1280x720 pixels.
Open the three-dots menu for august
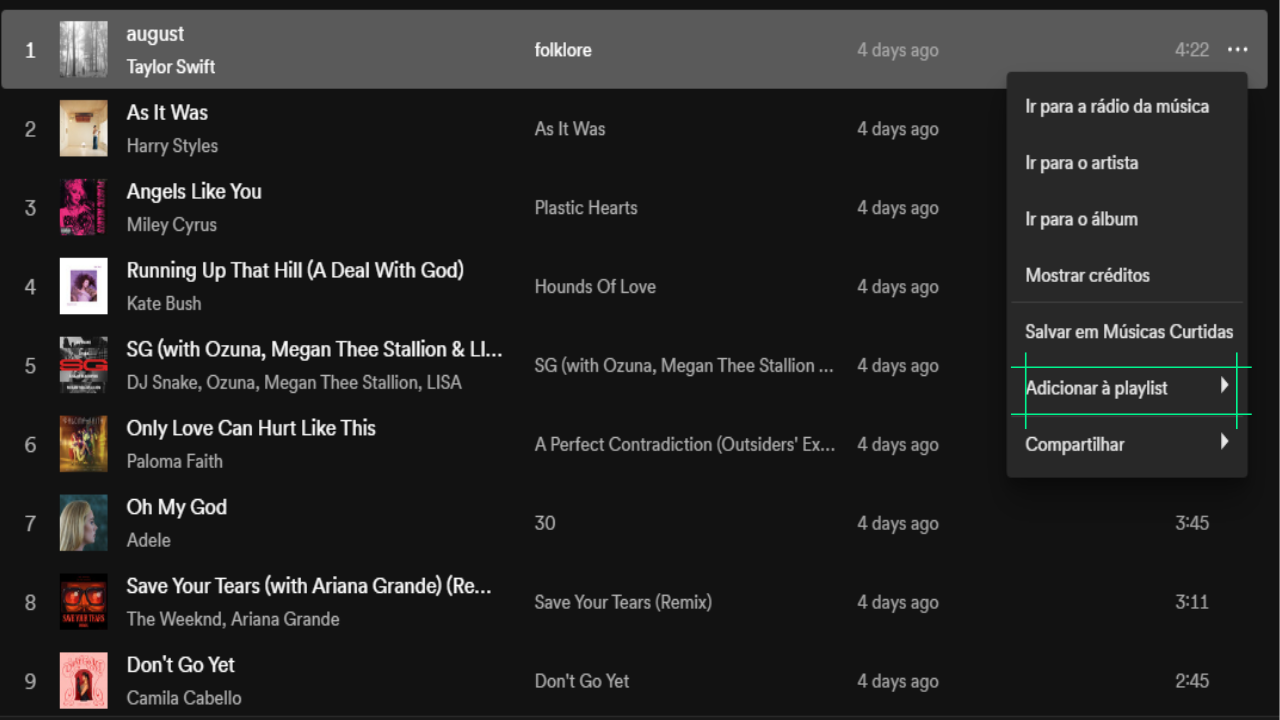(1238, 50)
